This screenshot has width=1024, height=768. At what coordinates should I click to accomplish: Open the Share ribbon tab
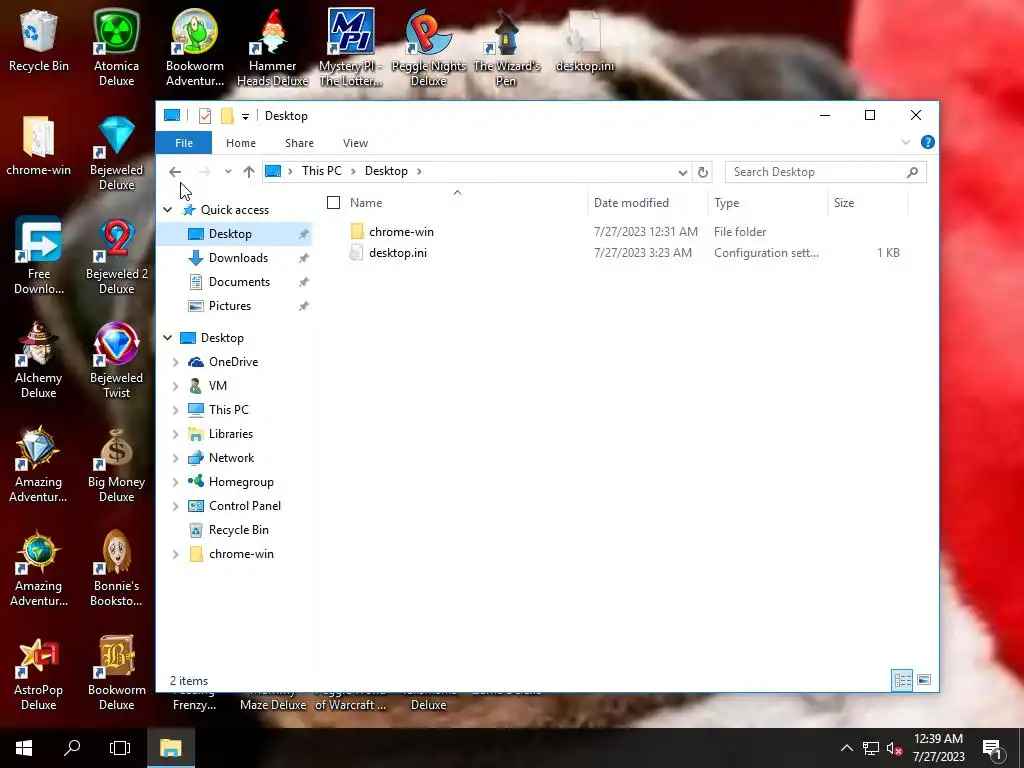(299, 143)
